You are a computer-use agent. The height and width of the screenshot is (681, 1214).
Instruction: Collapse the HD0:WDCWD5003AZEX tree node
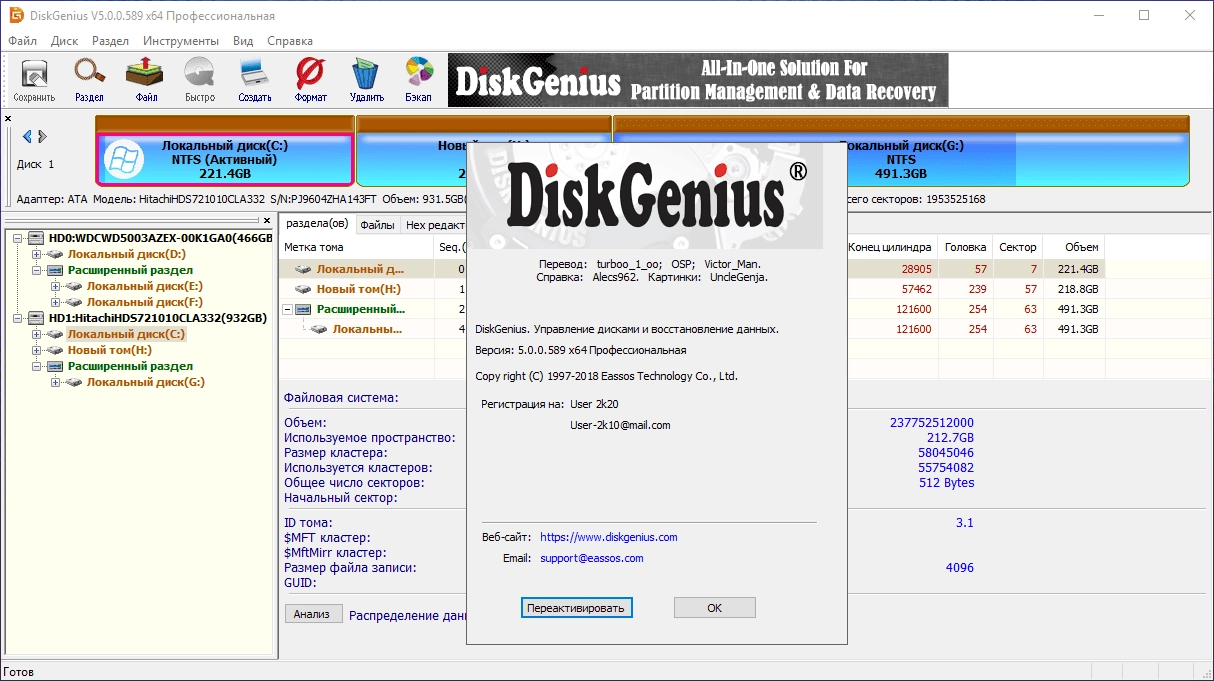coord(17,238)
